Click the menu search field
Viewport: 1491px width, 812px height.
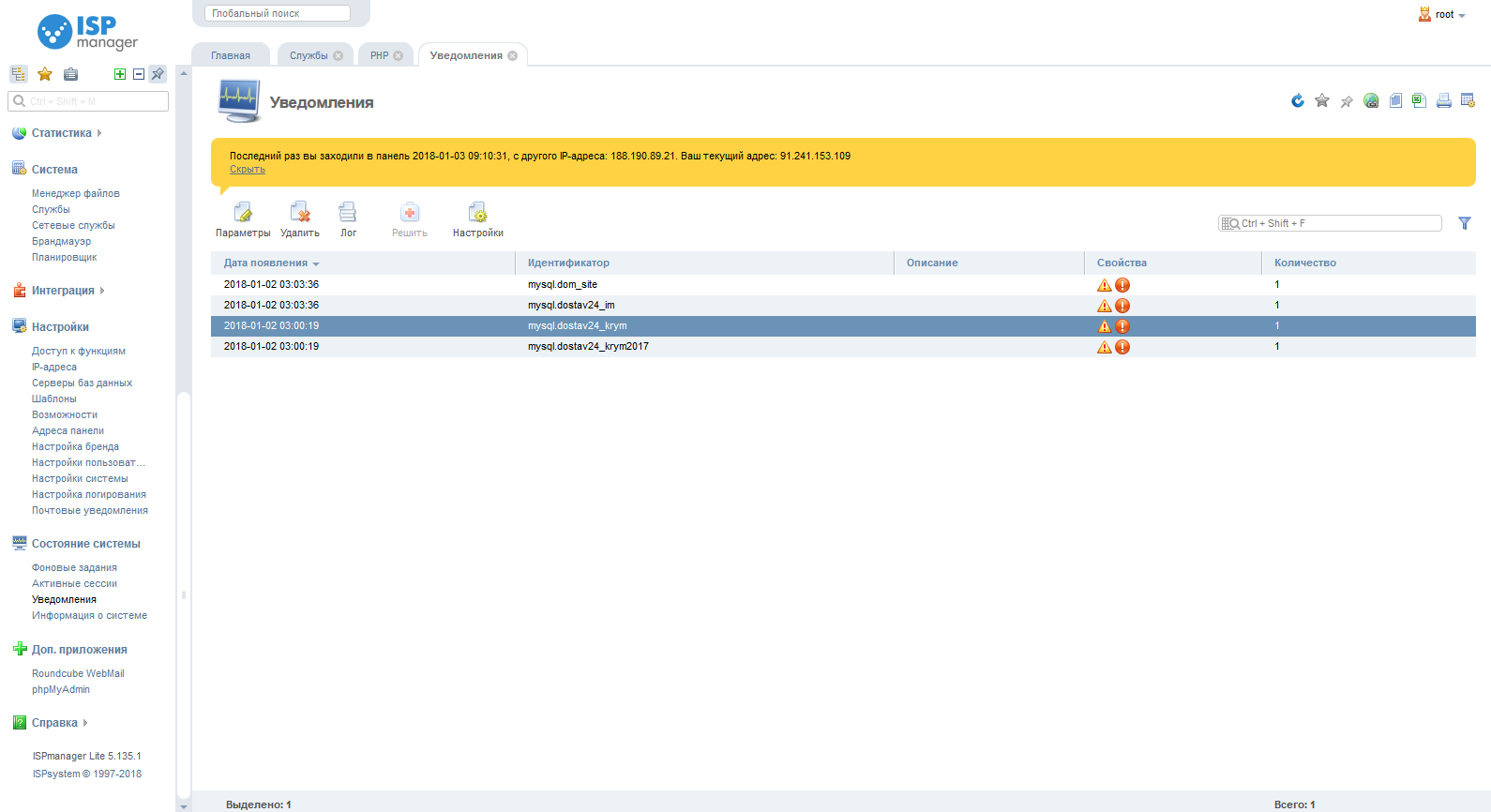pyautogui.click(x=88, y=101)
